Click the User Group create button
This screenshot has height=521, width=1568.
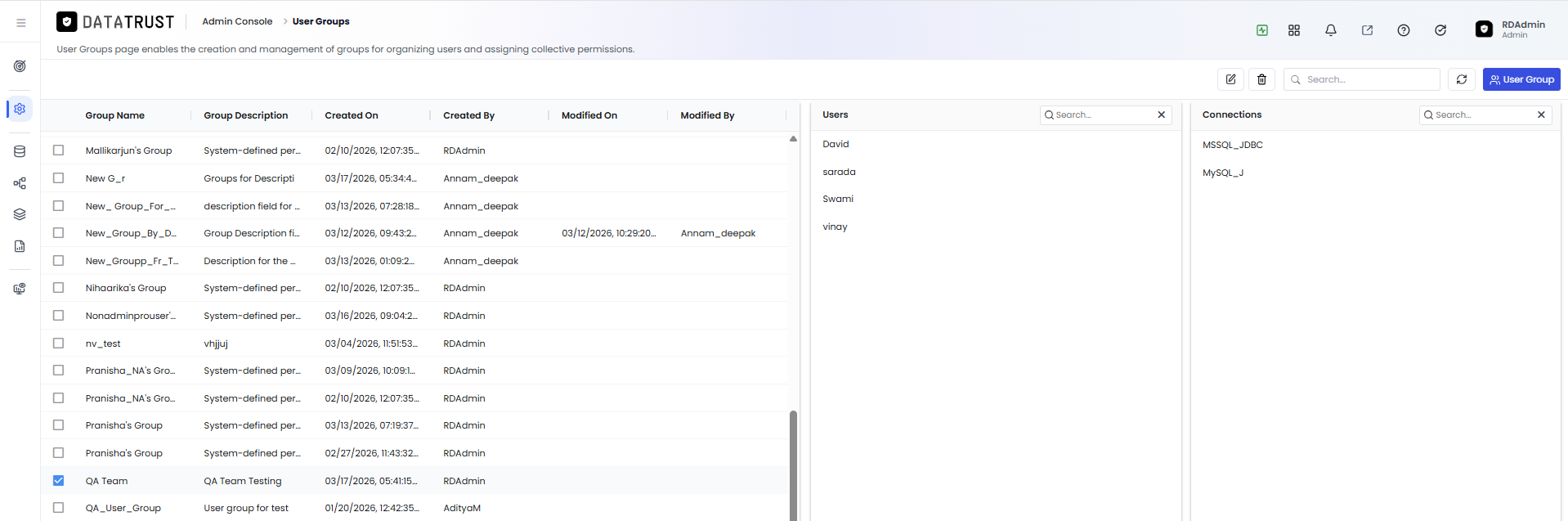1521,79
